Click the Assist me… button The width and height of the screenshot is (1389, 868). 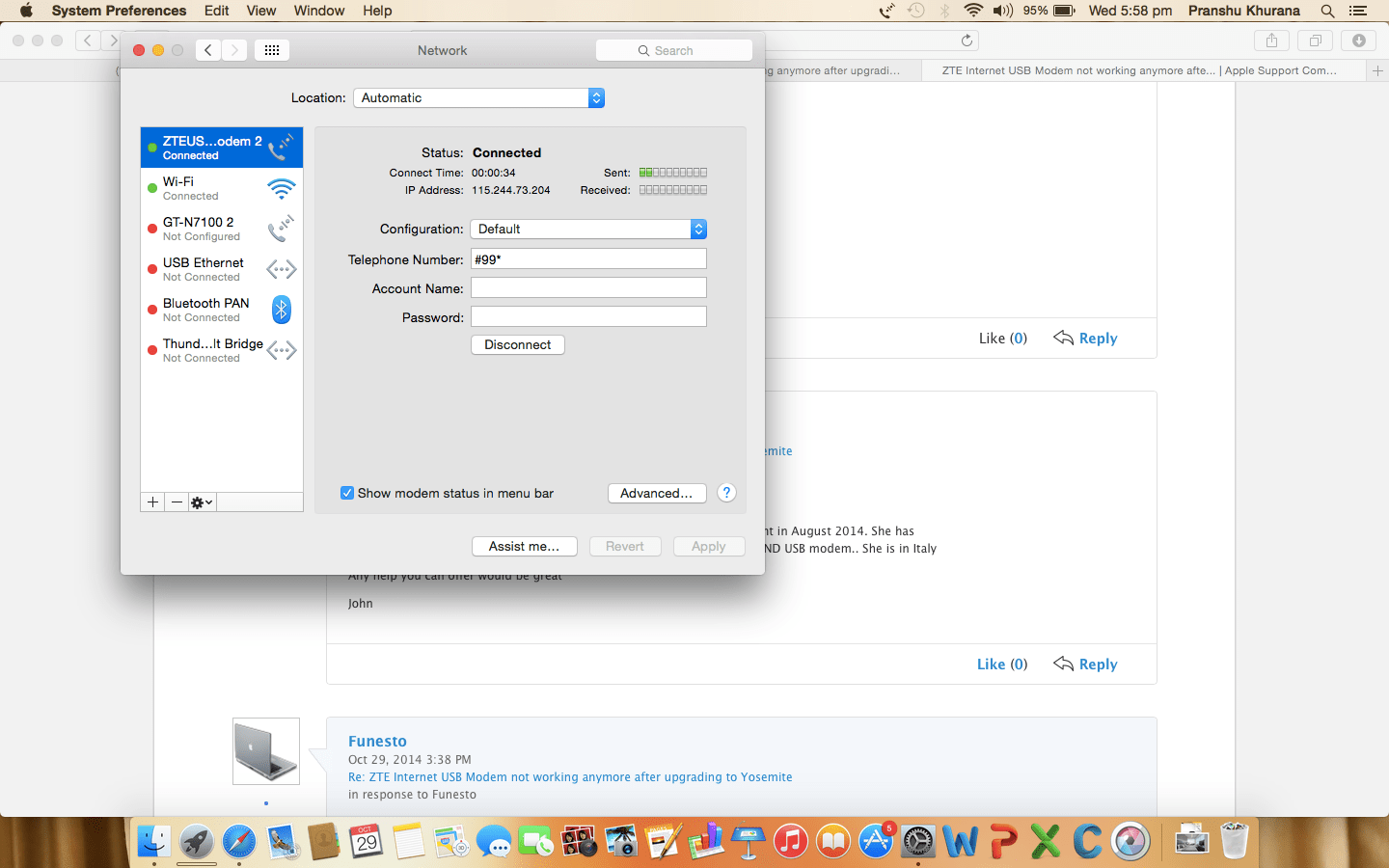coord(525,546)
